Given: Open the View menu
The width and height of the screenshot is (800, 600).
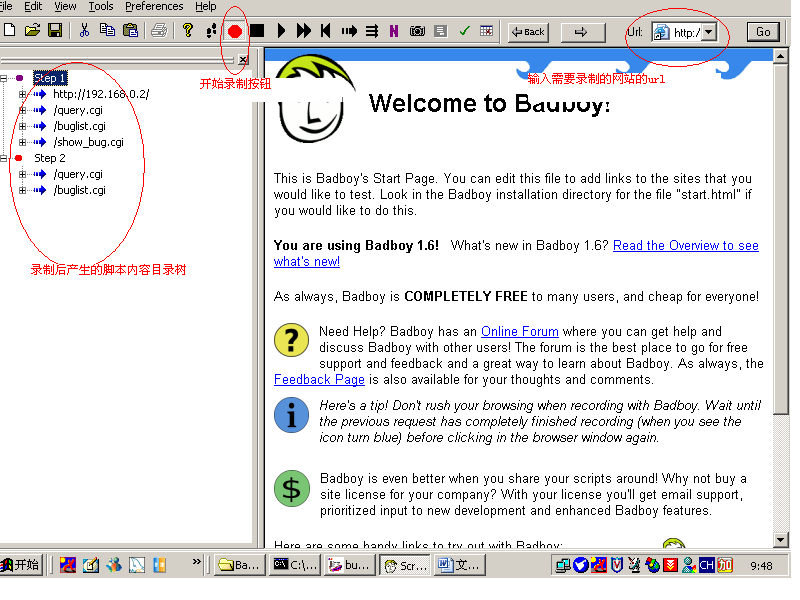Looking at the screenshot, I should click(x=65, y=7).
